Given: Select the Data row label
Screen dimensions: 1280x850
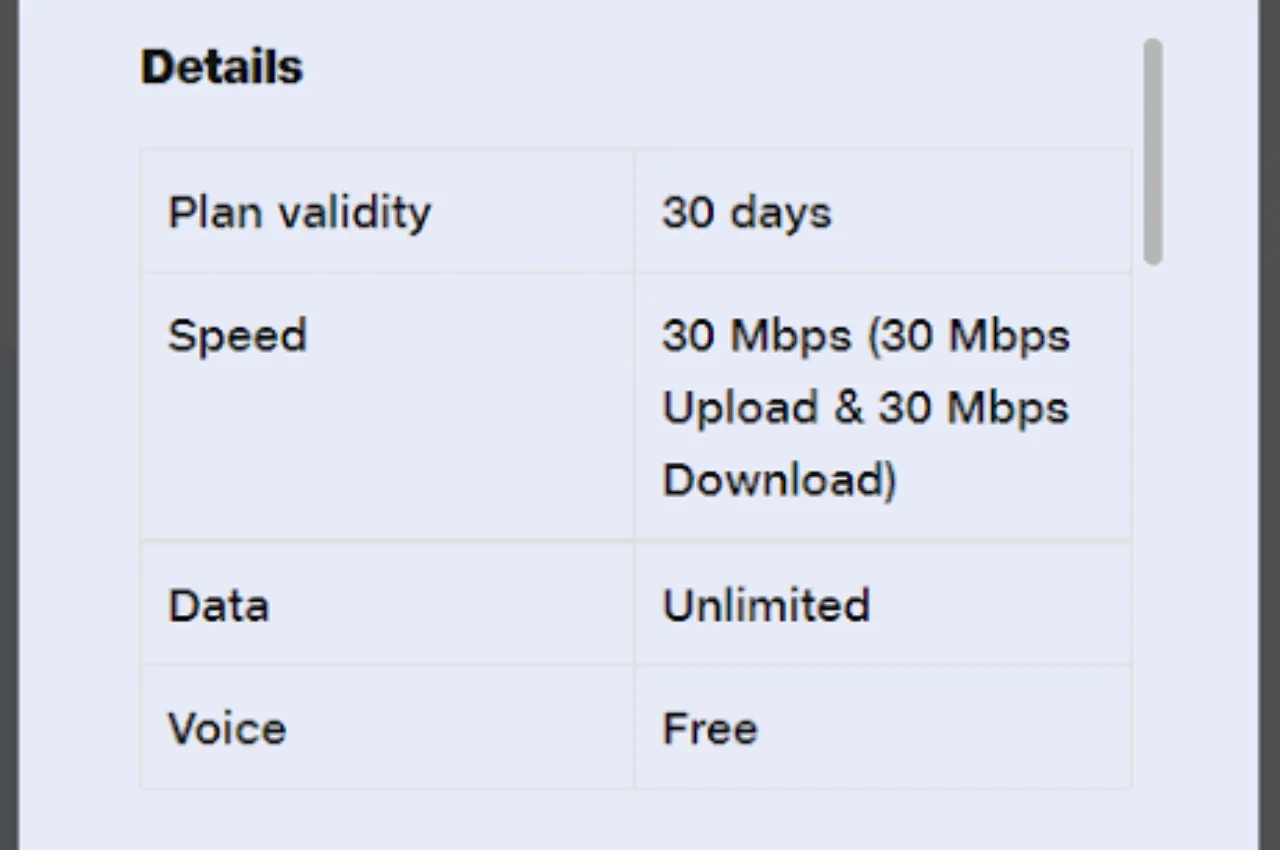Looking at the screenshot, I should 218,605.
